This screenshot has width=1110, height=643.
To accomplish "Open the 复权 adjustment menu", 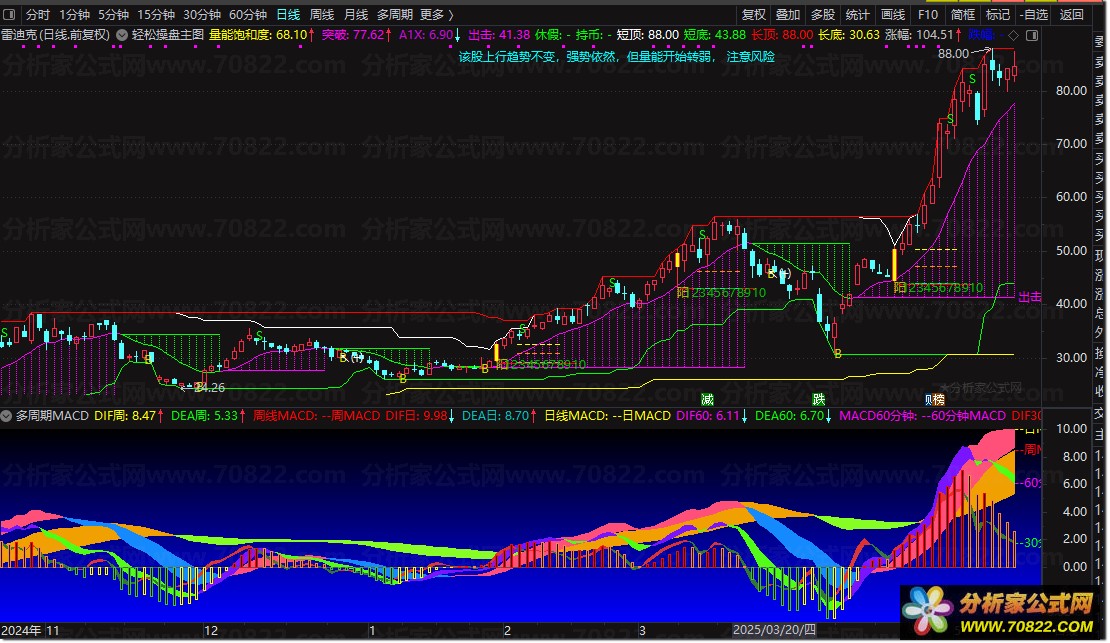I will [753, 14].
